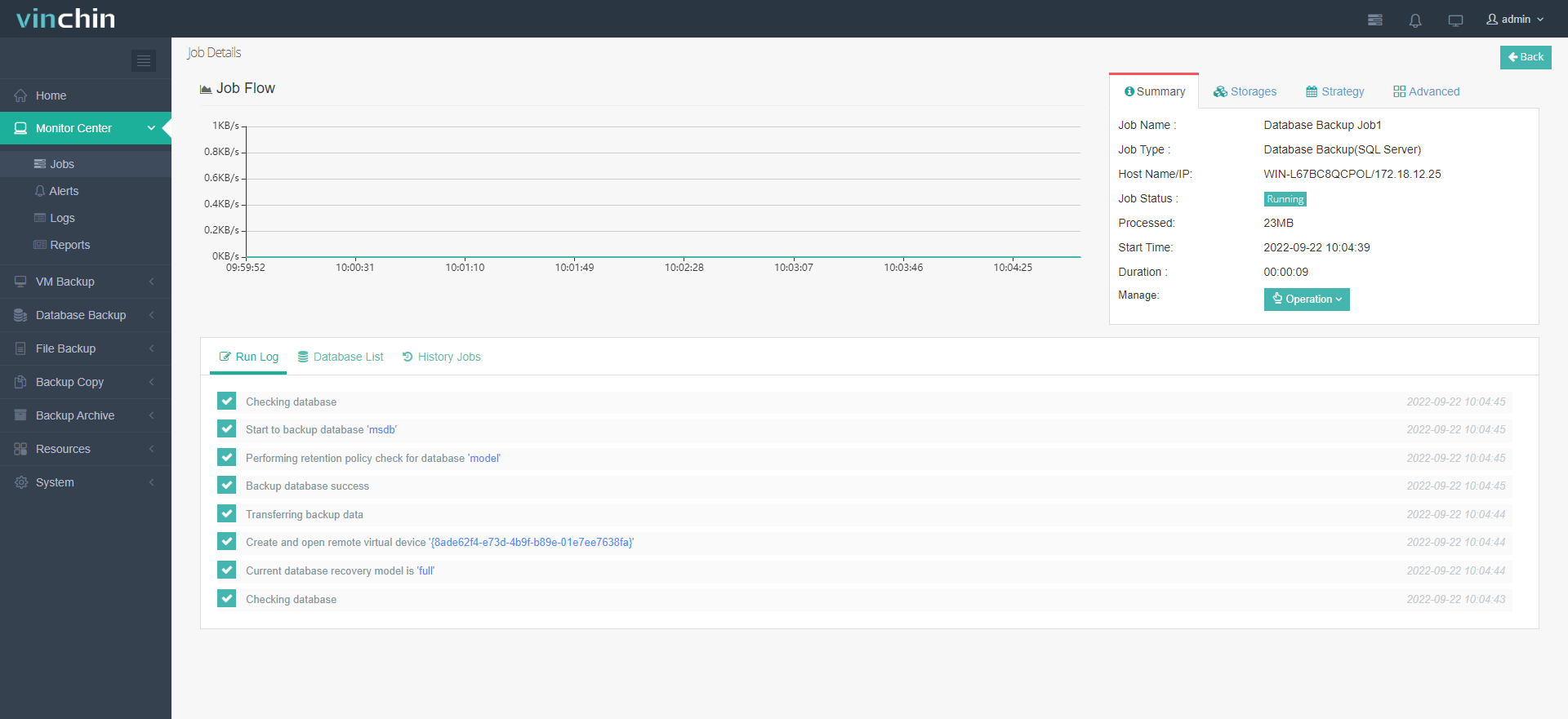Expand the File Backup menu
Image resolution: width=1568 pixels, height=719 pixels.
151,348
